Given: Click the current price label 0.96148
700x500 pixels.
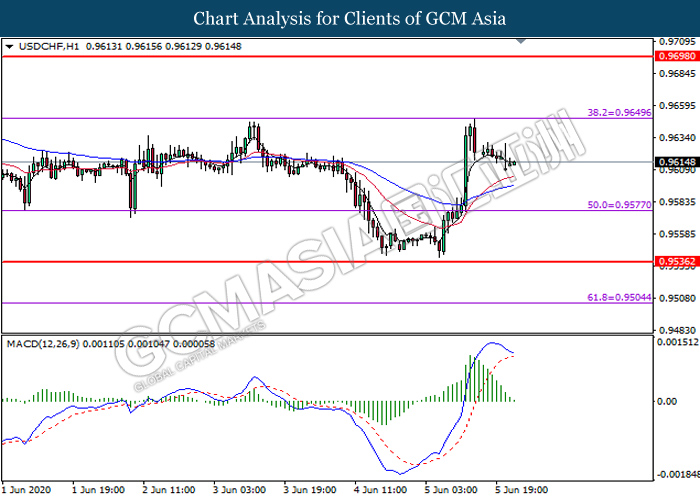Looking at the screenshot, I should tap(677, 162).
